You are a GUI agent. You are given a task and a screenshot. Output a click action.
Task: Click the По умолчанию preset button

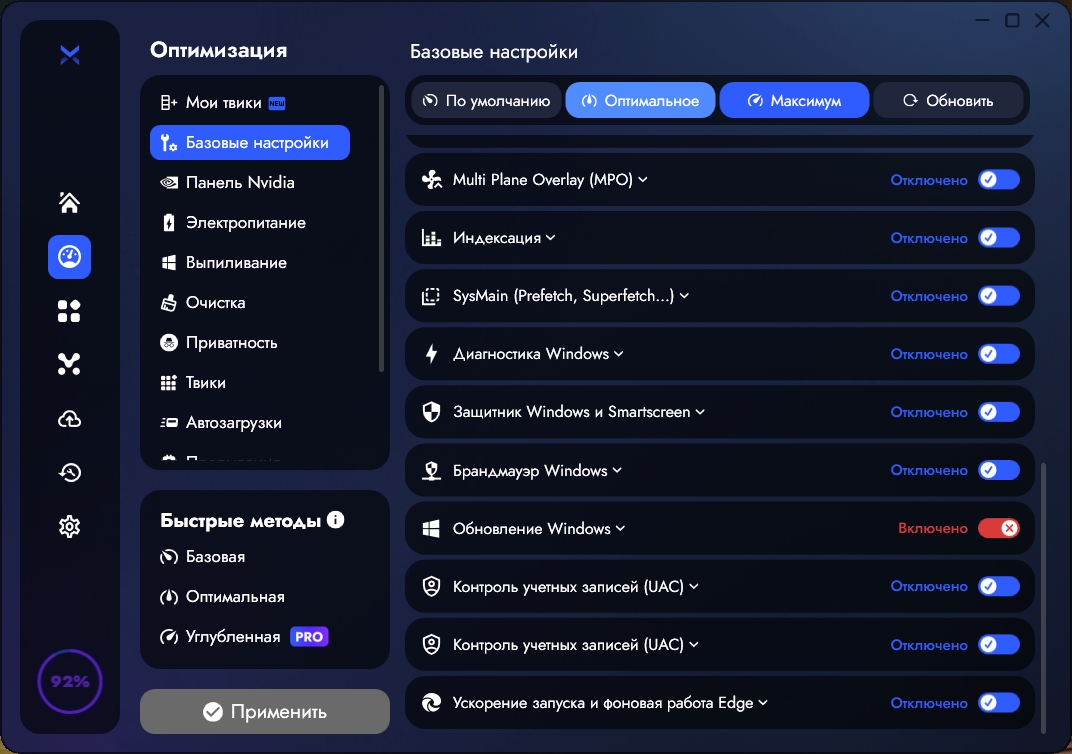(x=486, y=100)
